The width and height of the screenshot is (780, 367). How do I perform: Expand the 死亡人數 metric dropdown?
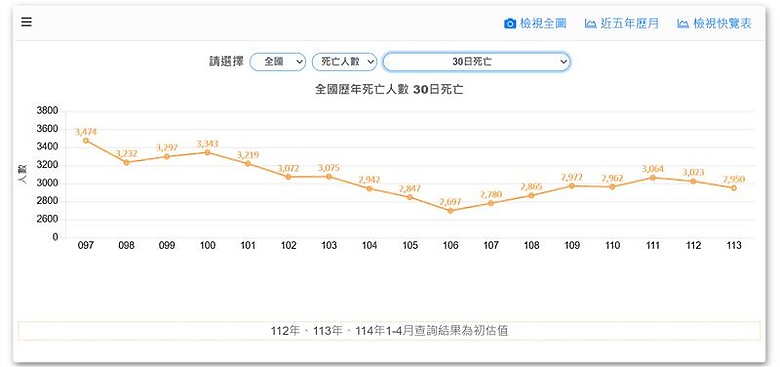point(344,62)
